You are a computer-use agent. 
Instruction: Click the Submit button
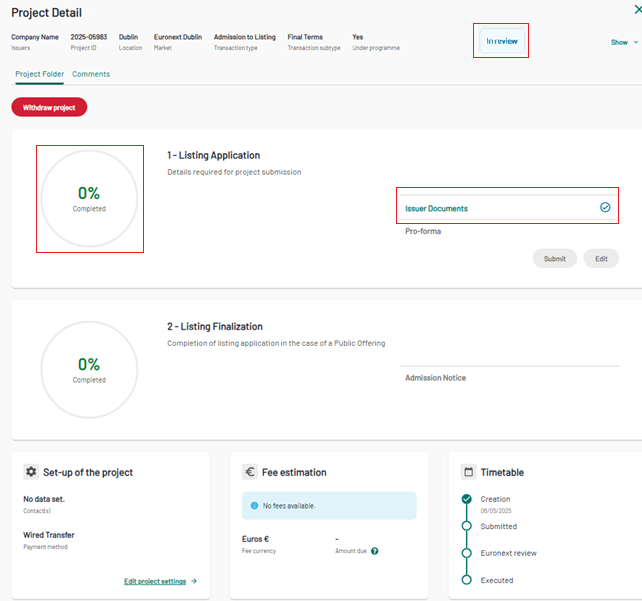555,258
